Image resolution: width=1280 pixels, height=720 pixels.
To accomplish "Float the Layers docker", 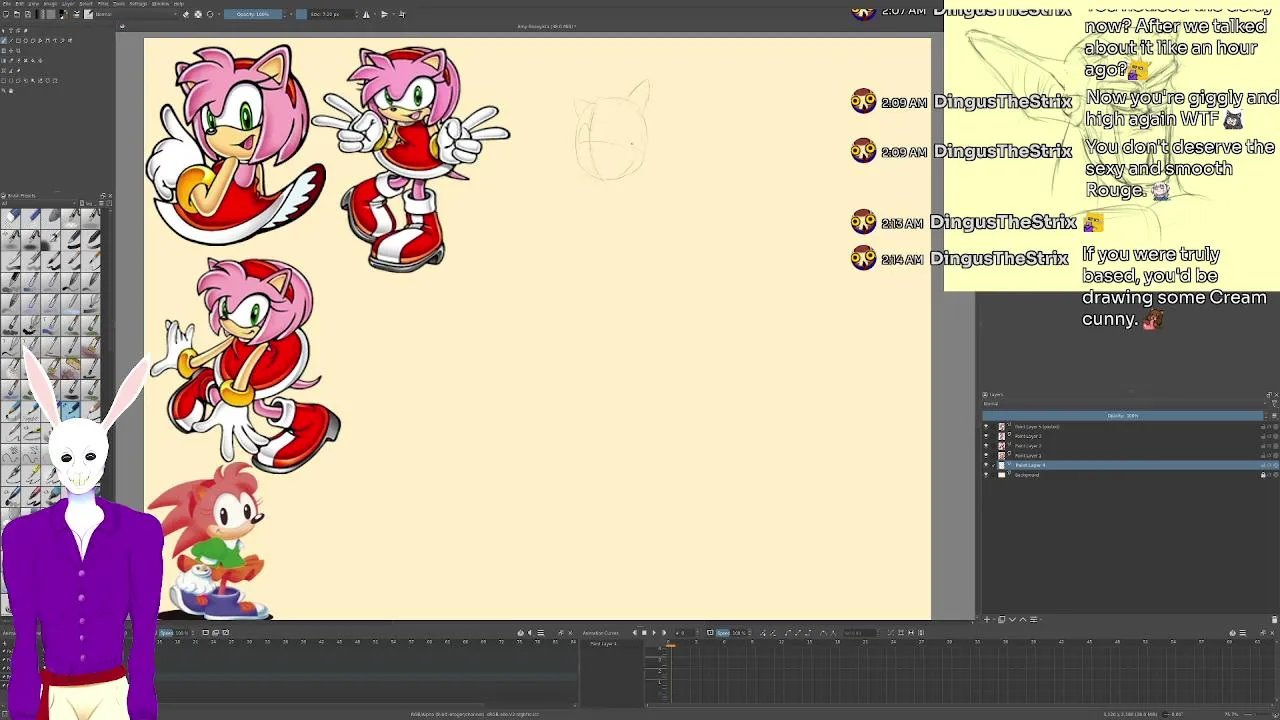I will click(x=1269, y=395).
